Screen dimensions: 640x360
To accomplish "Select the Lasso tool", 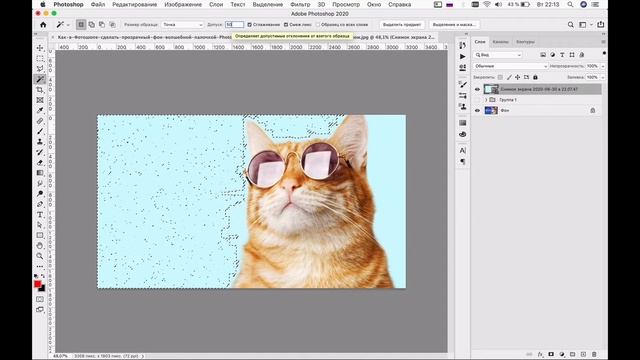I will (40, 69).
